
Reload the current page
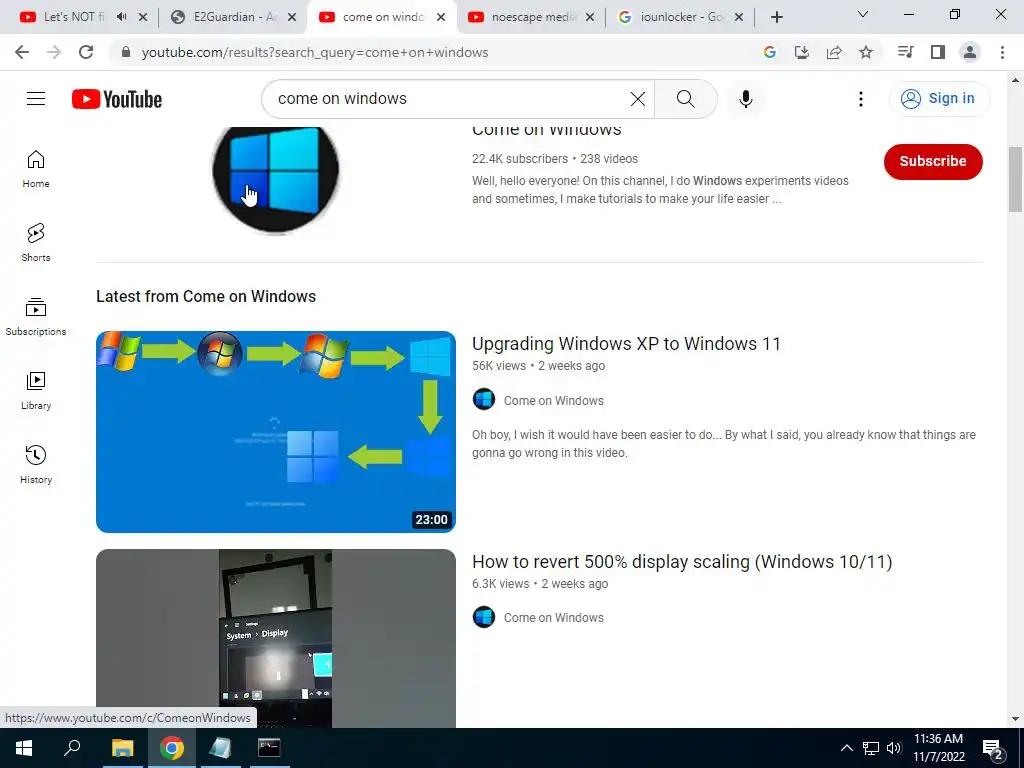(86, 52)
